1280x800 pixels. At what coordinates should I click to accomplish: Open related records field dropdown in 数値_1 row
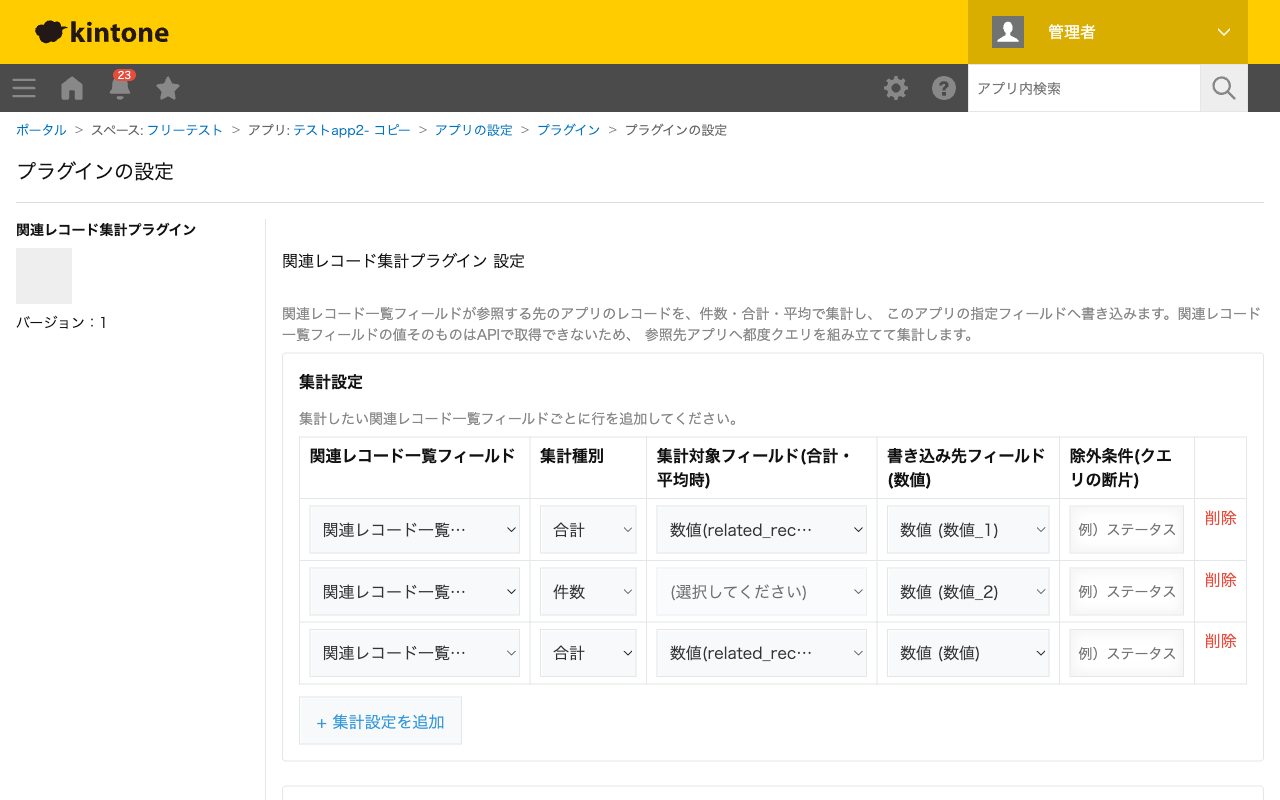tap(415, 530)
